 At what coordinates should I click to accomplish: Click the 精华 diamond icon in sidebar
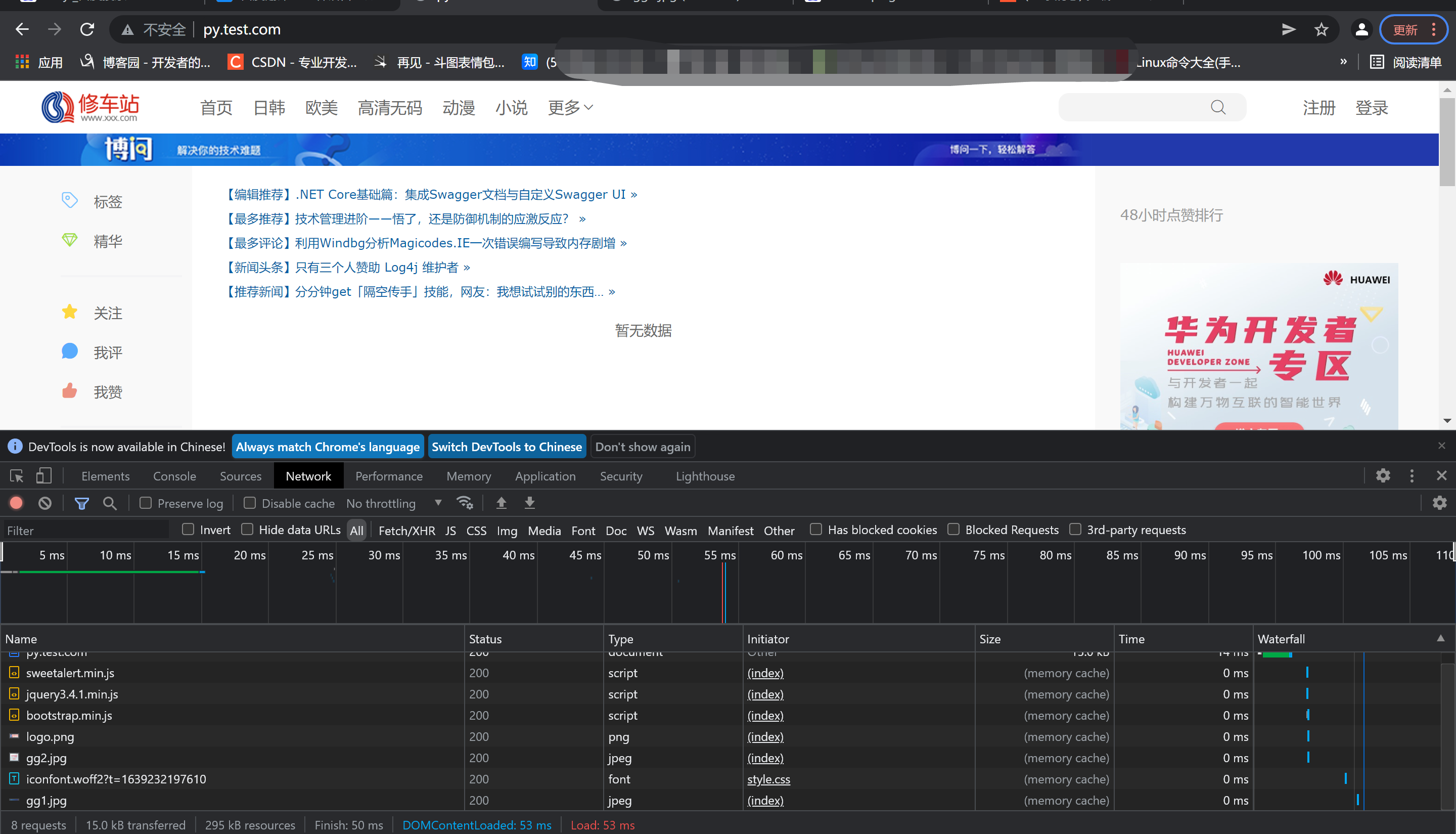pyautogui.click(x=69, y=240)
